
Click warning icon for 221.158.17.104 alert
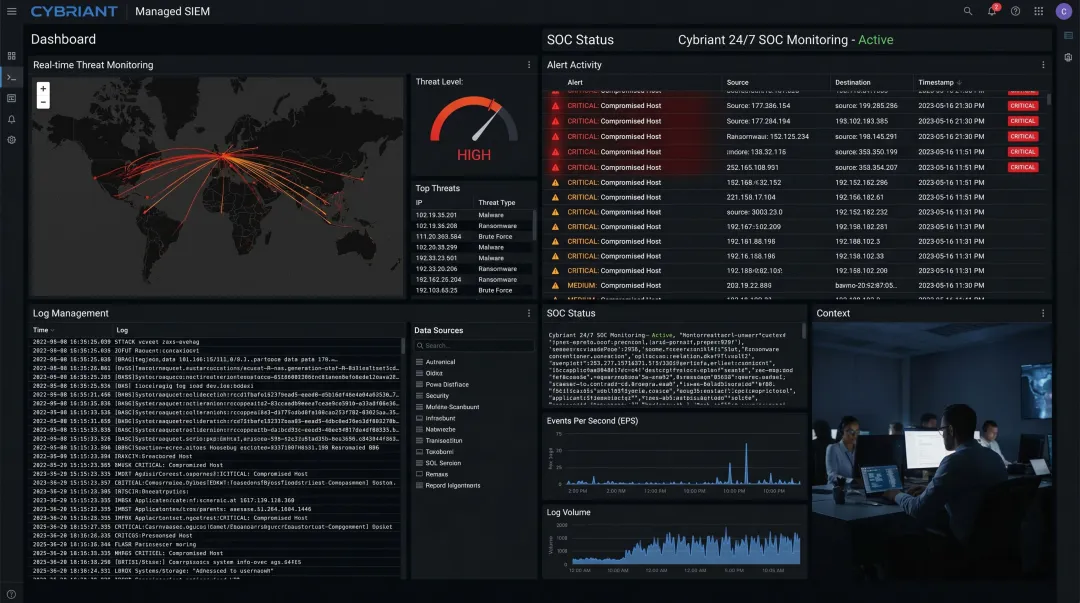[555, 197]
